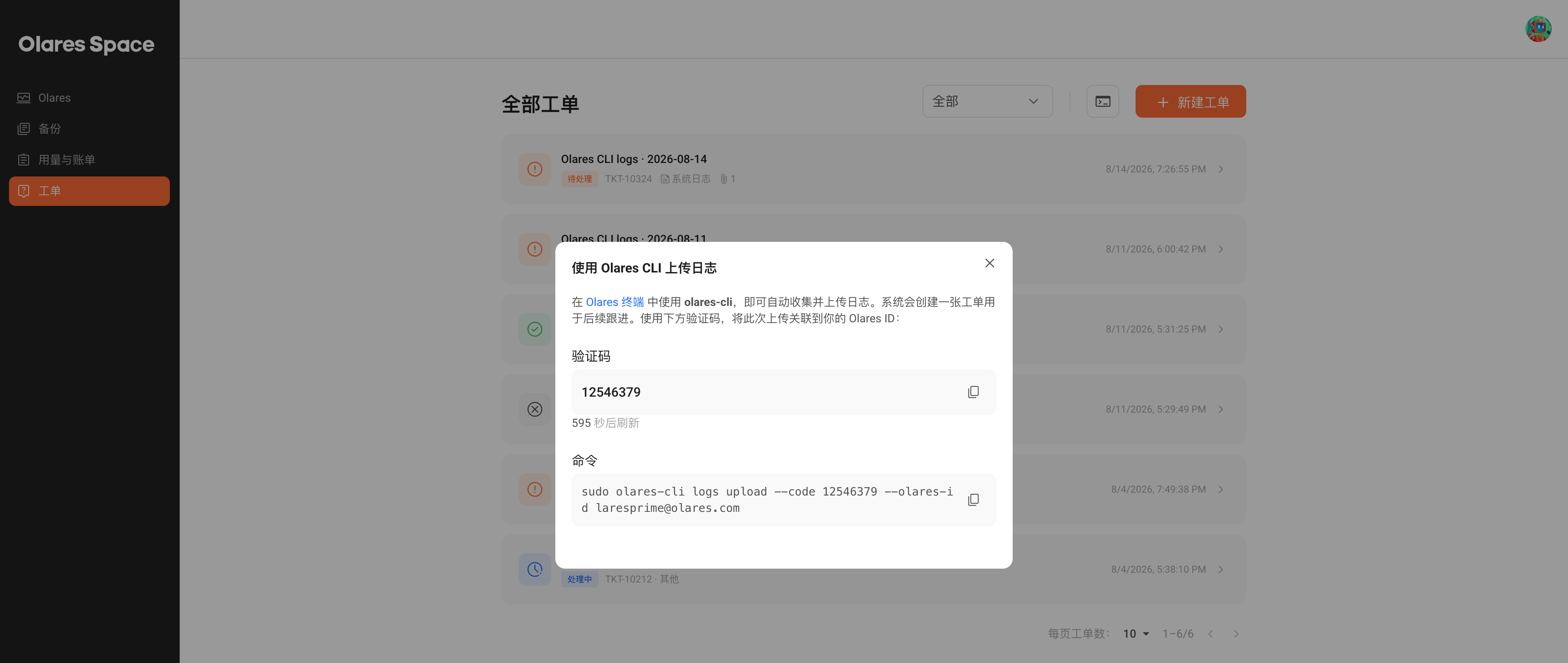Copy the verification code 12546379
The image size is (1568, 663).
[973, 392]
